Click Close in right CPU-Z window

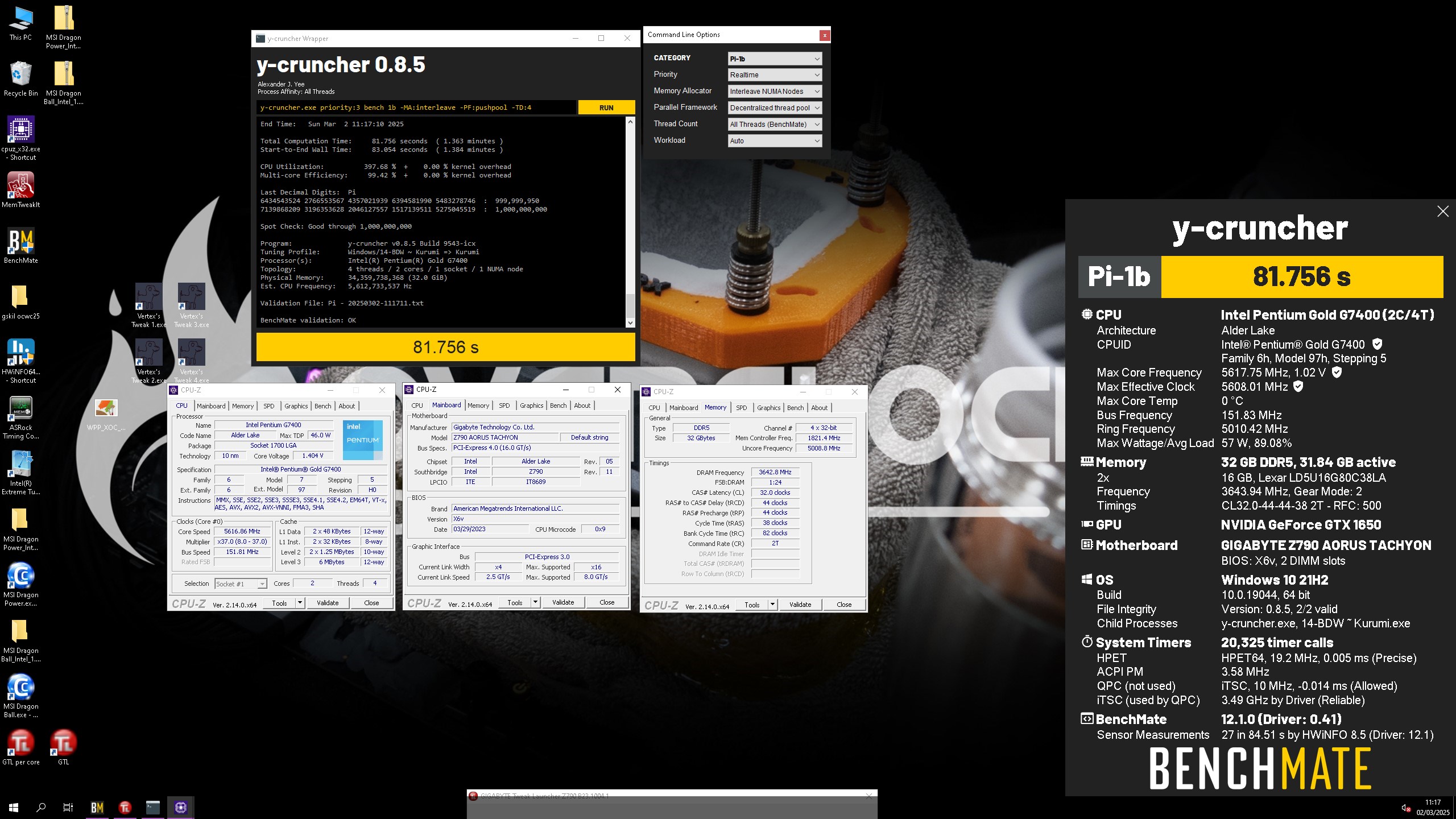844,605
